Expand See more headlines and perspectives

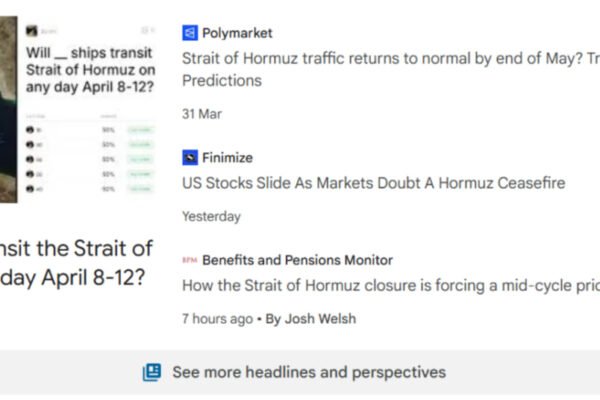[308, 372]
